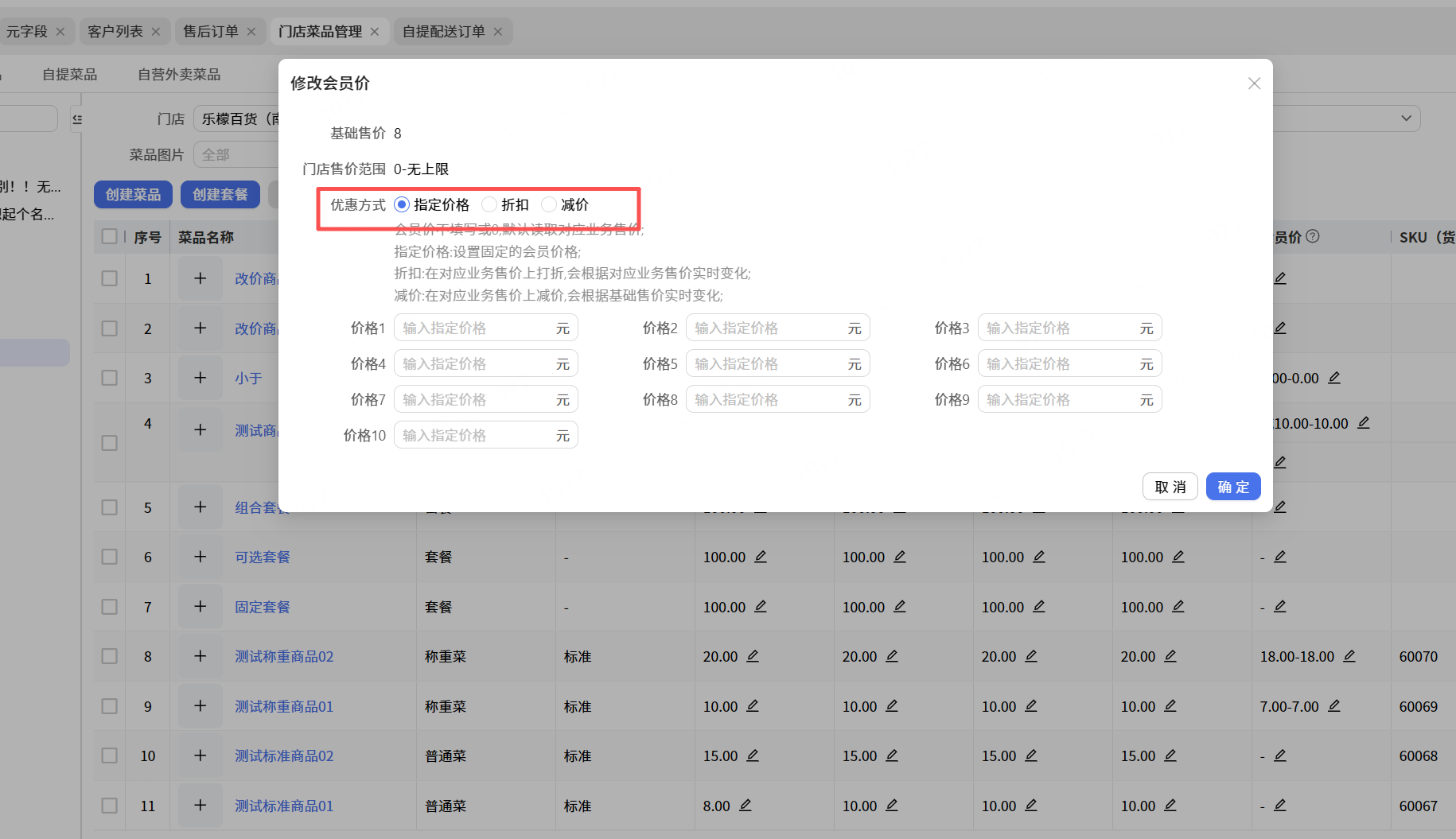Close the 门店菜品管理 tab
Image resolution: width=1456 pixels, height=839 pixels.
pos(375,32)
